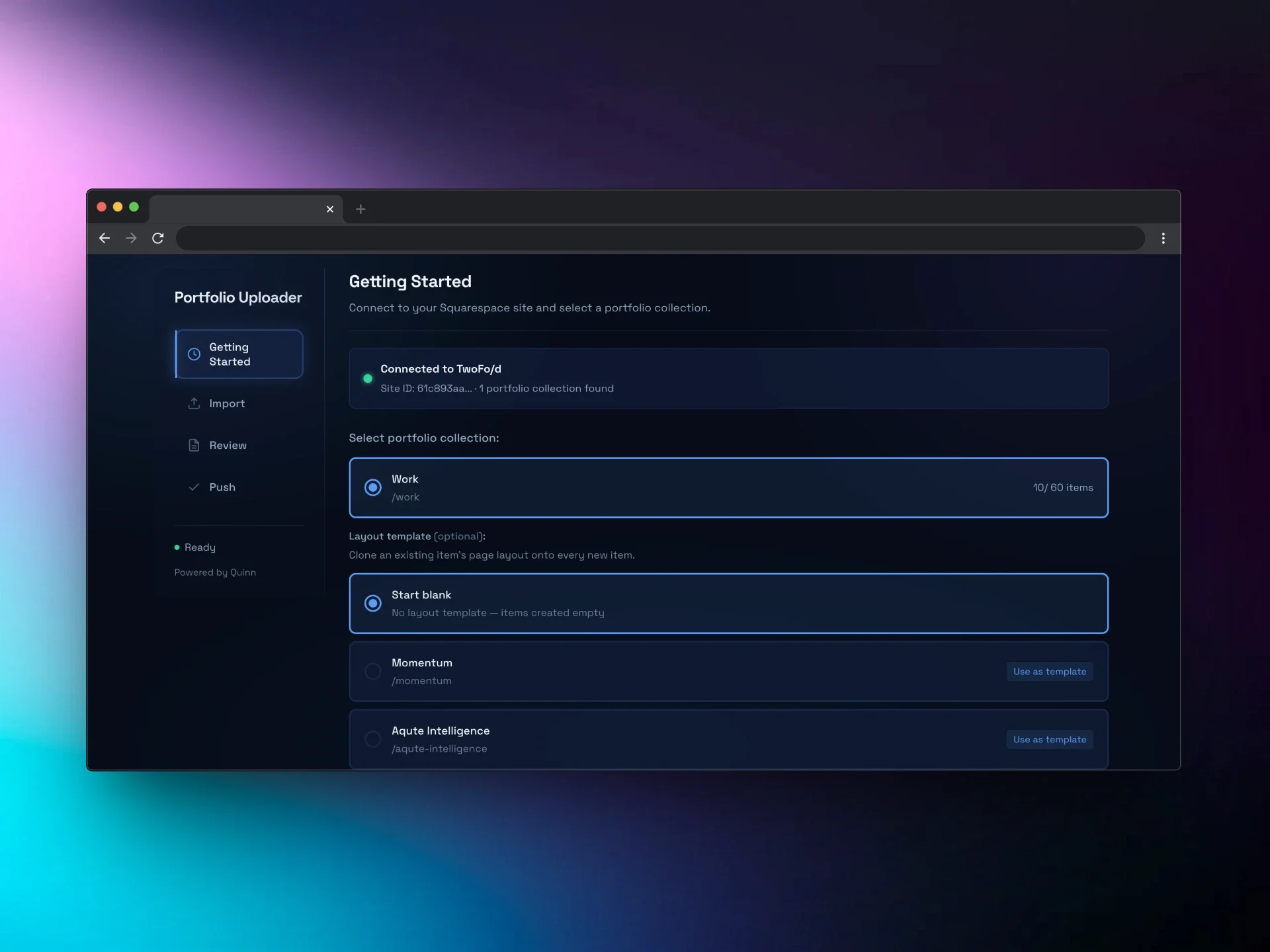Close the current browser tab
Screen dimensions: 1270x952
pos(330,210)
